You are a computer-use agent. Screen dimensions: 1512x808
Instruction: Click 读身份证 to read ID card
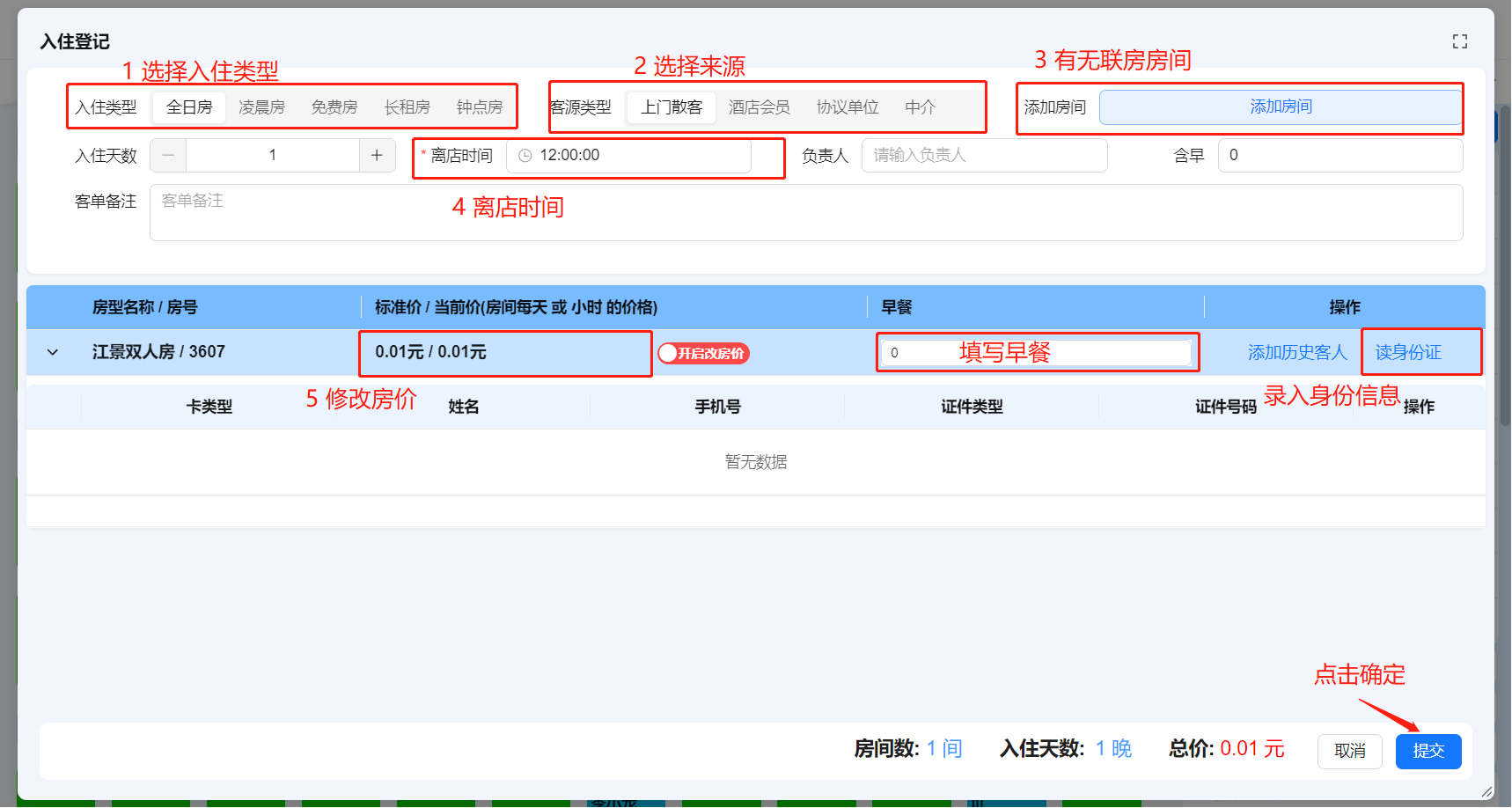coord(1407,353)
